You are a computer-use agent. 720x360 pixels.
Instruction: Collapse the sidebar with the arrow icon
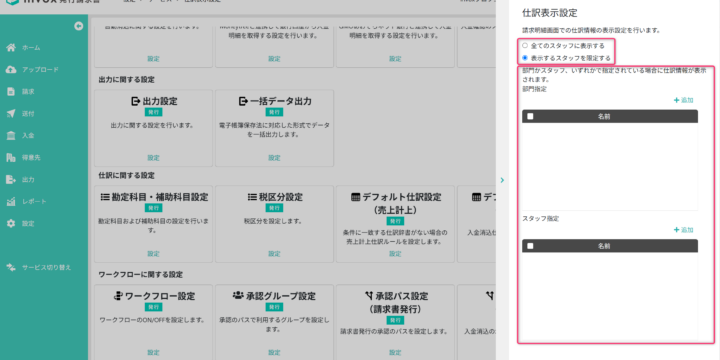tap(79, 27)
